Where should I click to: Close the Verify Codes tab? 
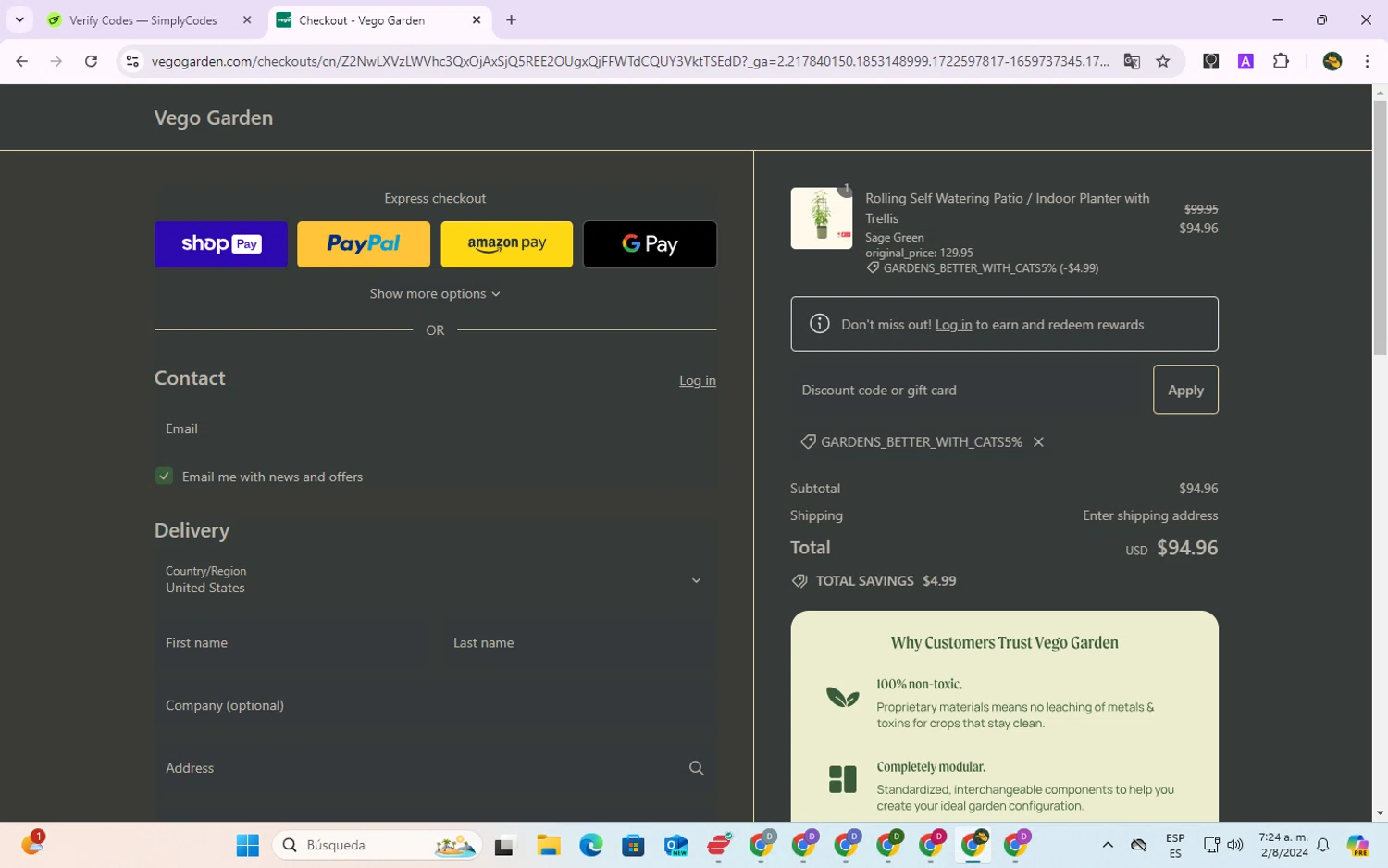(247, 19)
